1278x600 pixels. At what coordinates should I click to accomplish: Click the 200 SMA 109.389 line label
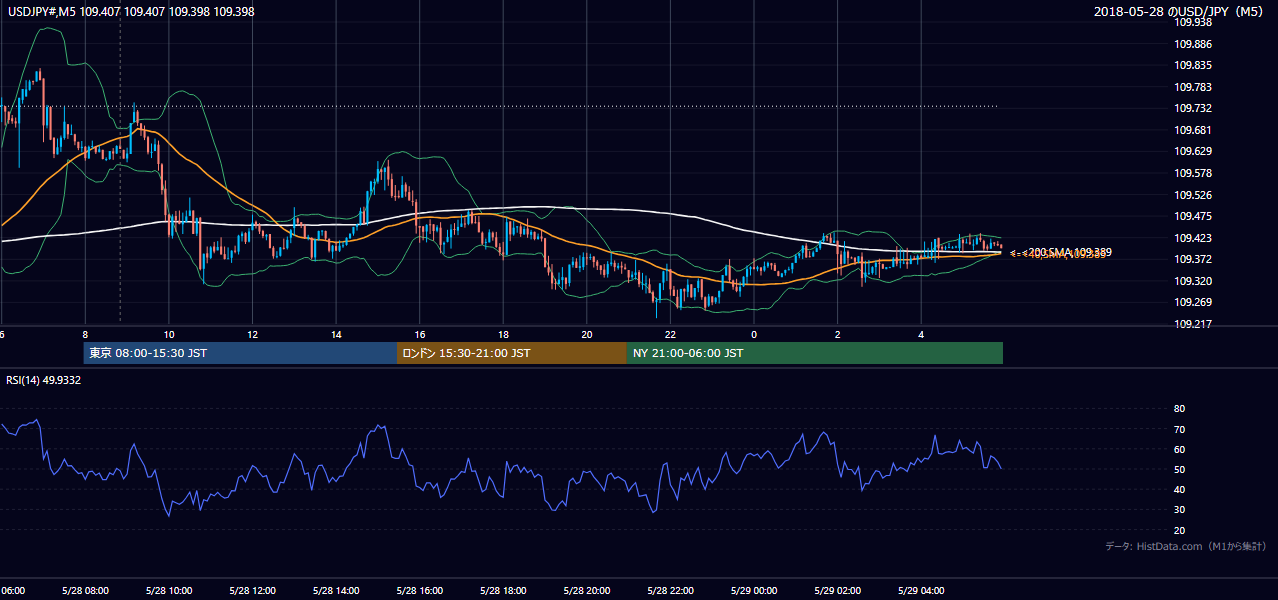click(1069, 252)
